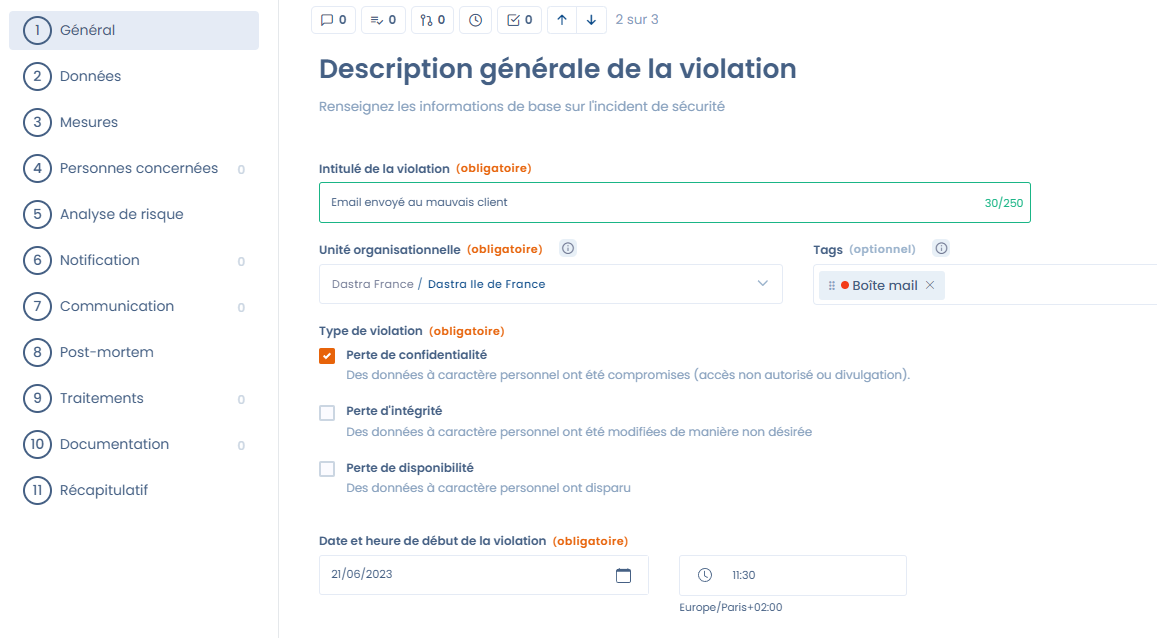Click the Description générale de la violation heading
This screenshot has width=1157, height=638.
point(558,69)
